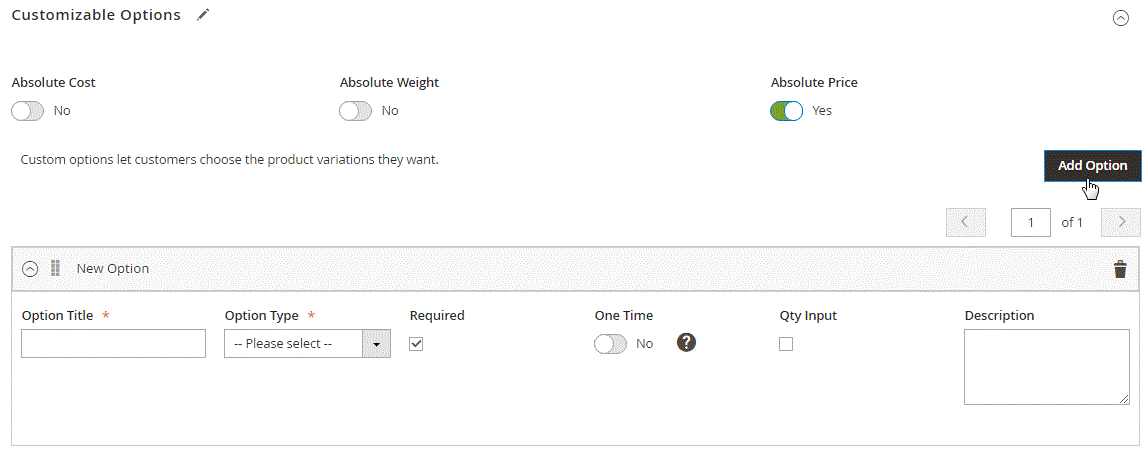Go to the previous options page
This screenshot has width=1145, height=453.
[x=965, y=222]
